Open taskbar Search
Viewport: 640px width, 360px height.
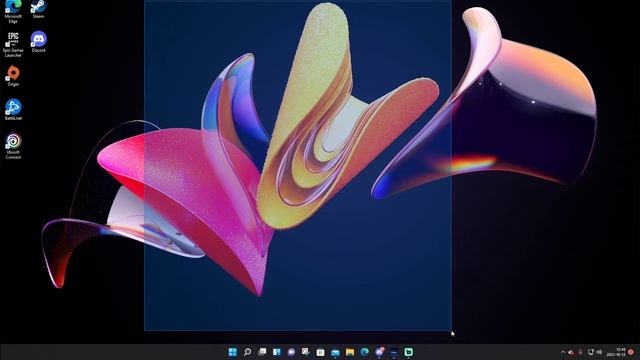[247, 352]
